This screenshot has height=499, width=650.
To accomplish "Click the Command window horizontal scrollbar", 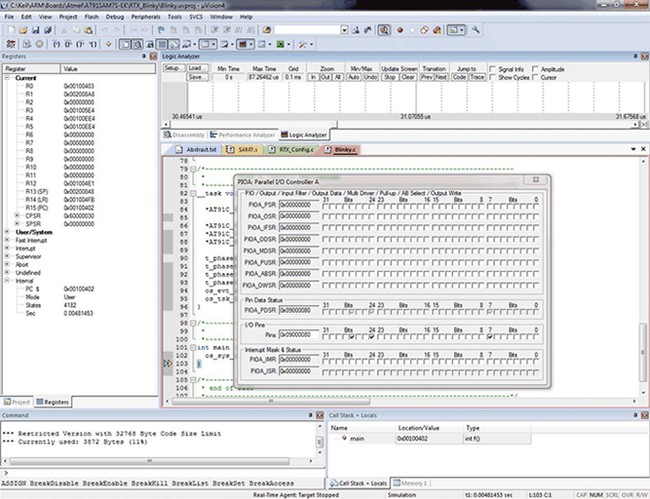I will click(158, 461).
